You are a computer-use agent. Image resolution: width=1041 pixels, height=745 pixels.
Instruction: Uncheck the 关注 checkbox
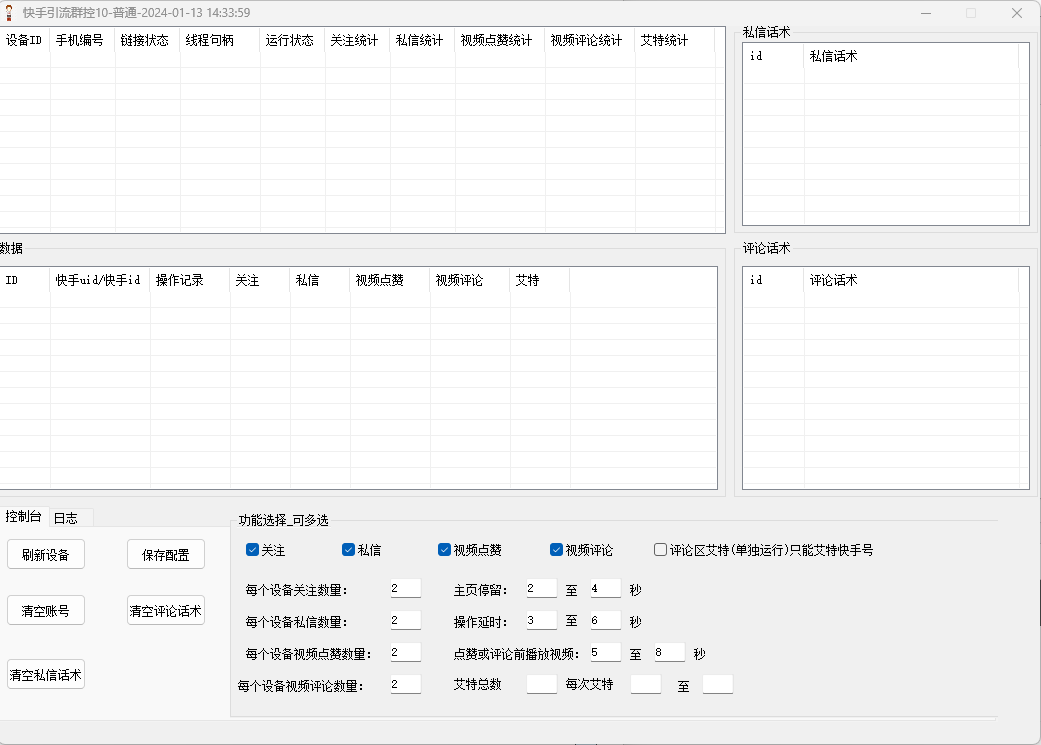pyautogui.click(x=253, y=550)
